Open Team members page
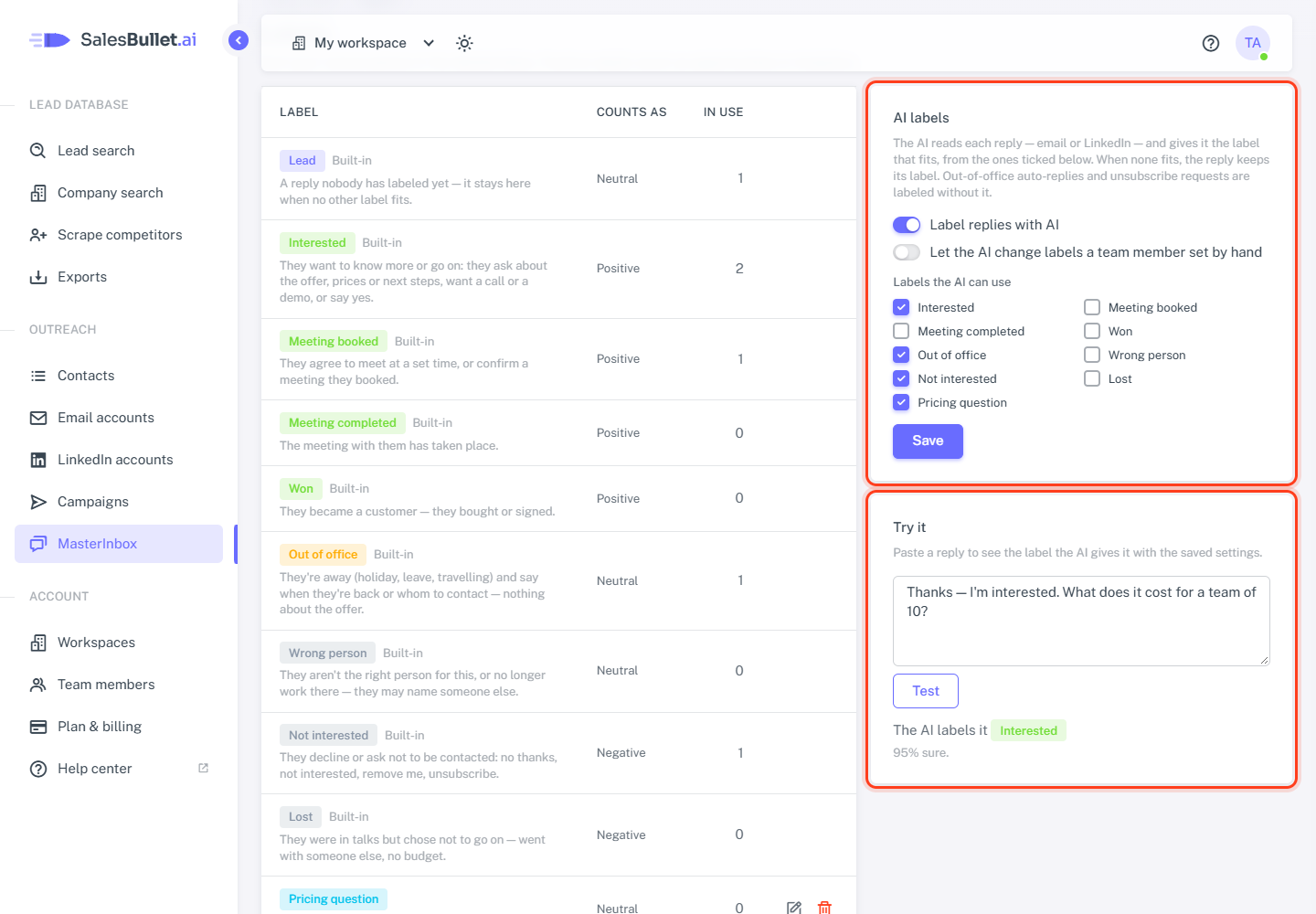The image size is (1316, 914). [119, 685]
